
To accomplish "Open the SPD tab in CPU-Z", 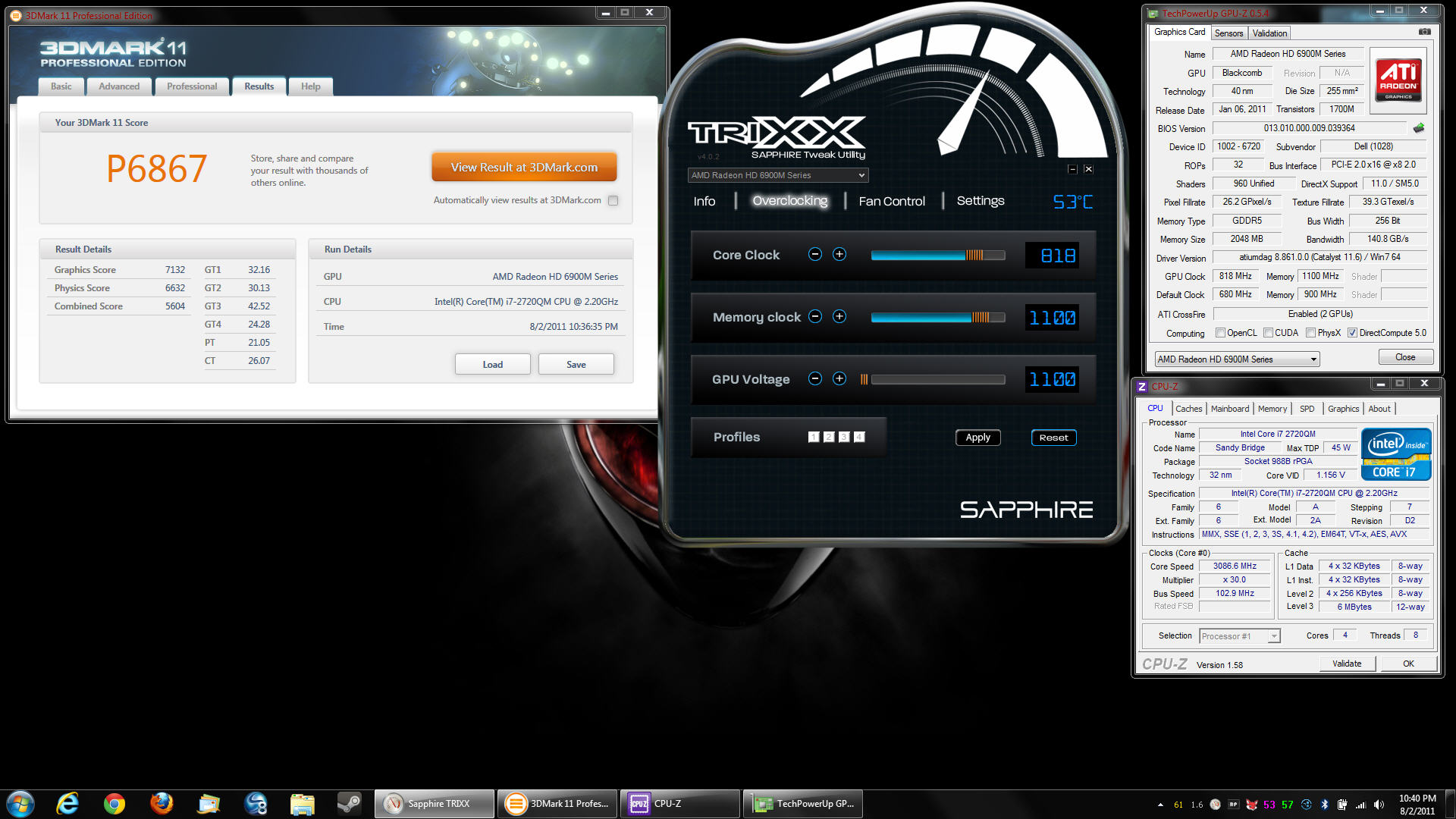I will [1307, 409].
